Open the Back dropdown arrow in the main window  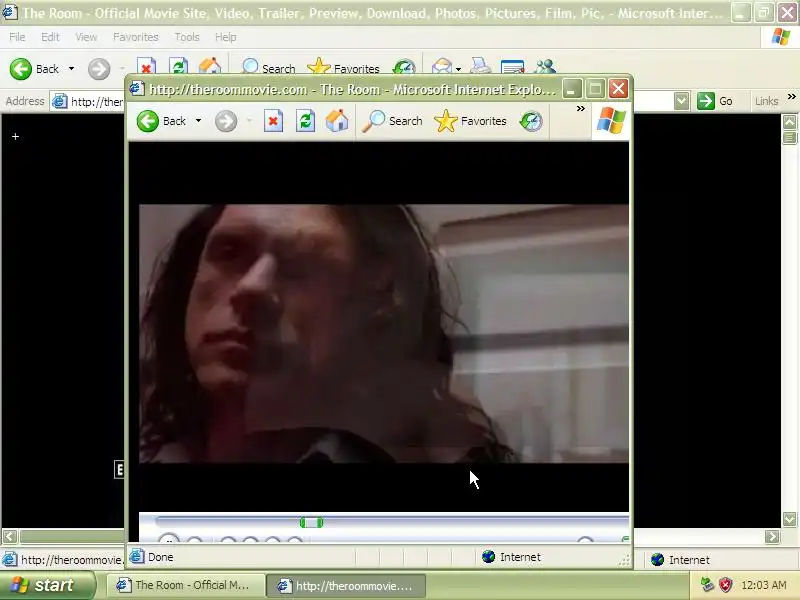pyautogui.click(x=71, y=69)
